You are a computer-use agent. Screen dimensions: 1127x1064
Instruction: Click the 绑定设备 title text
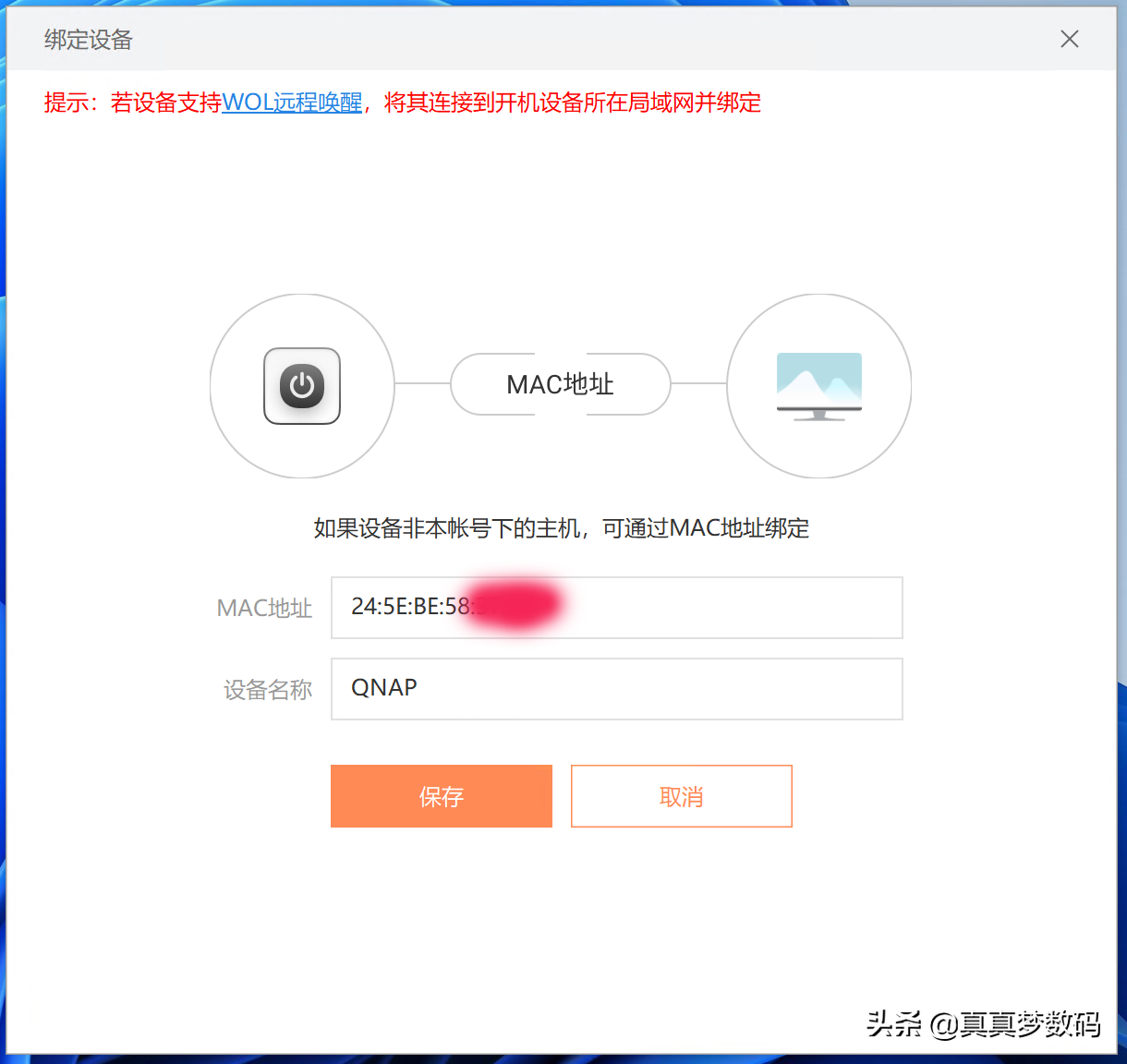point(89,40)
